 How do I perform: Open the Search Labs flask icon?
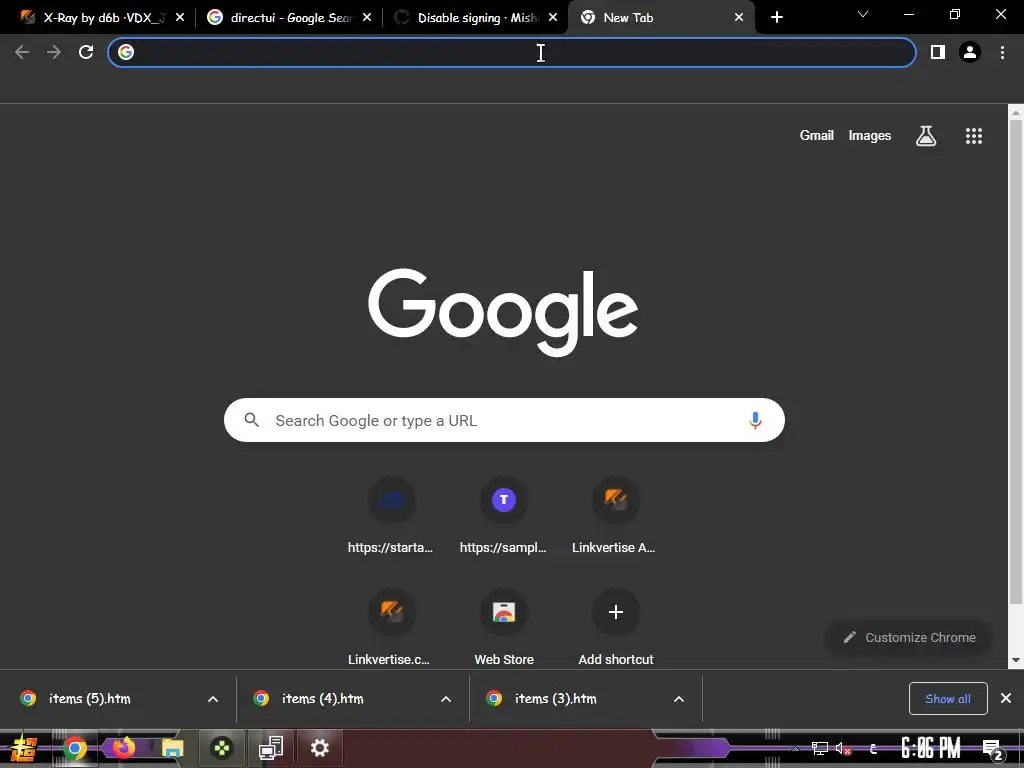[926, 136]
